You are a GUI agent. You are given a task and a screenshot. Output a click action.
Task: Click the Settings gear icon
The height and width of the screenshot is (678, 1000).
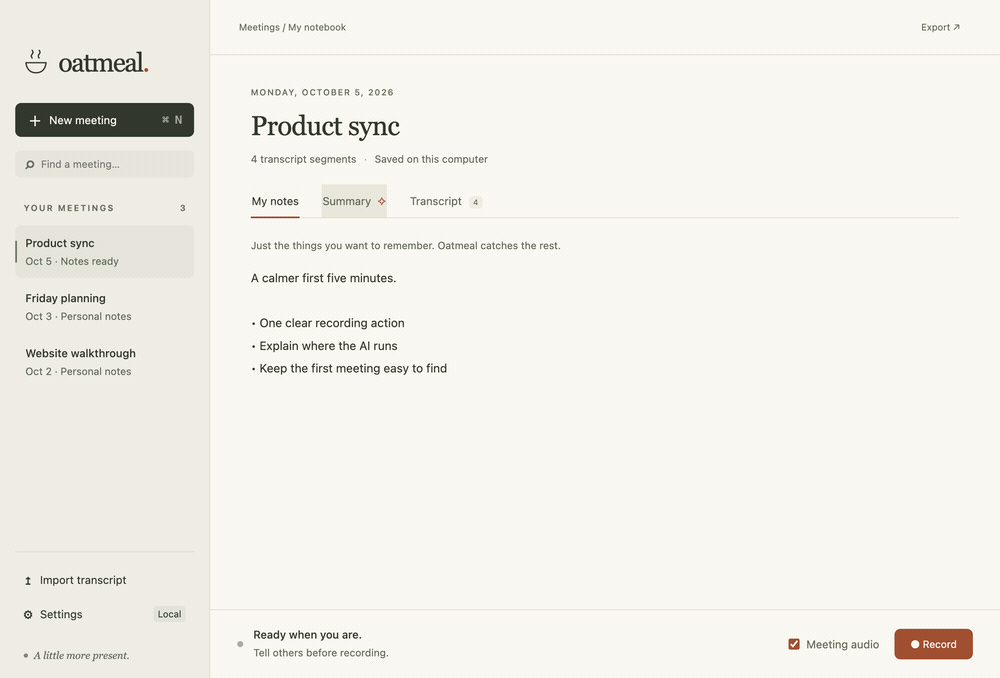28,615
